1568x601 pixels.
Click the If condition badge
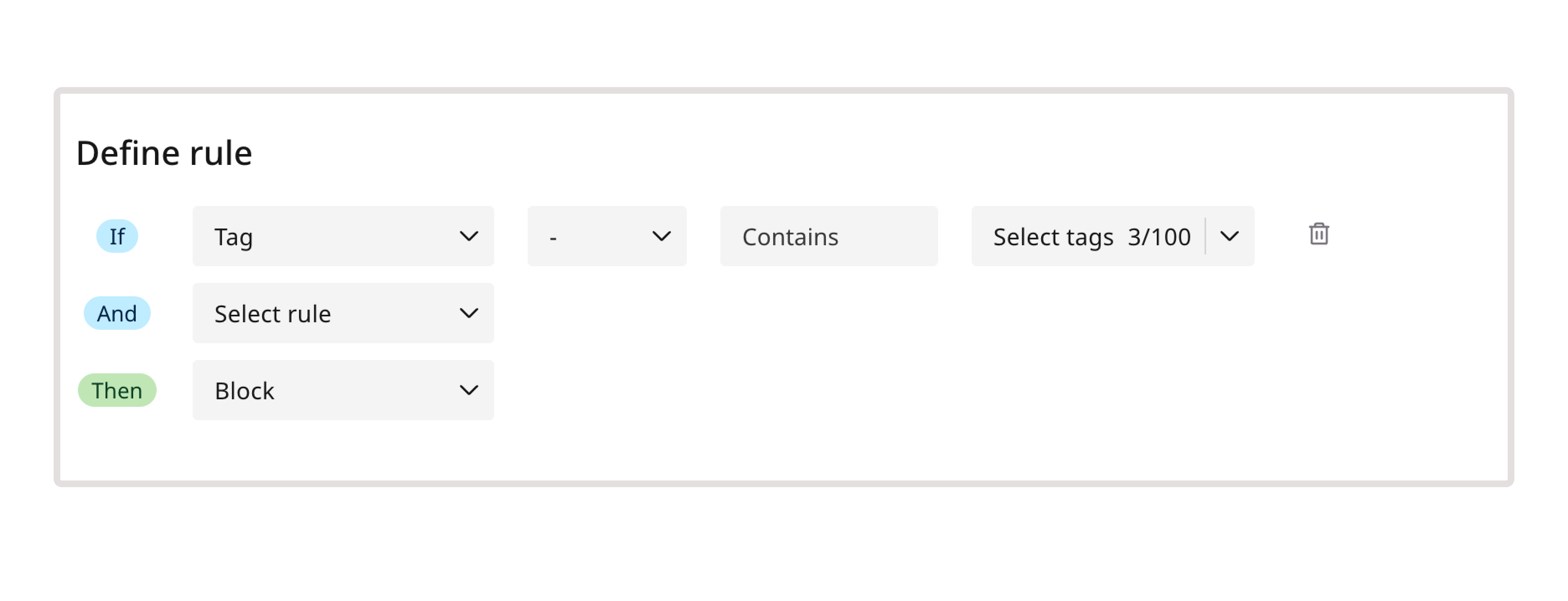[x=117, y=236]
